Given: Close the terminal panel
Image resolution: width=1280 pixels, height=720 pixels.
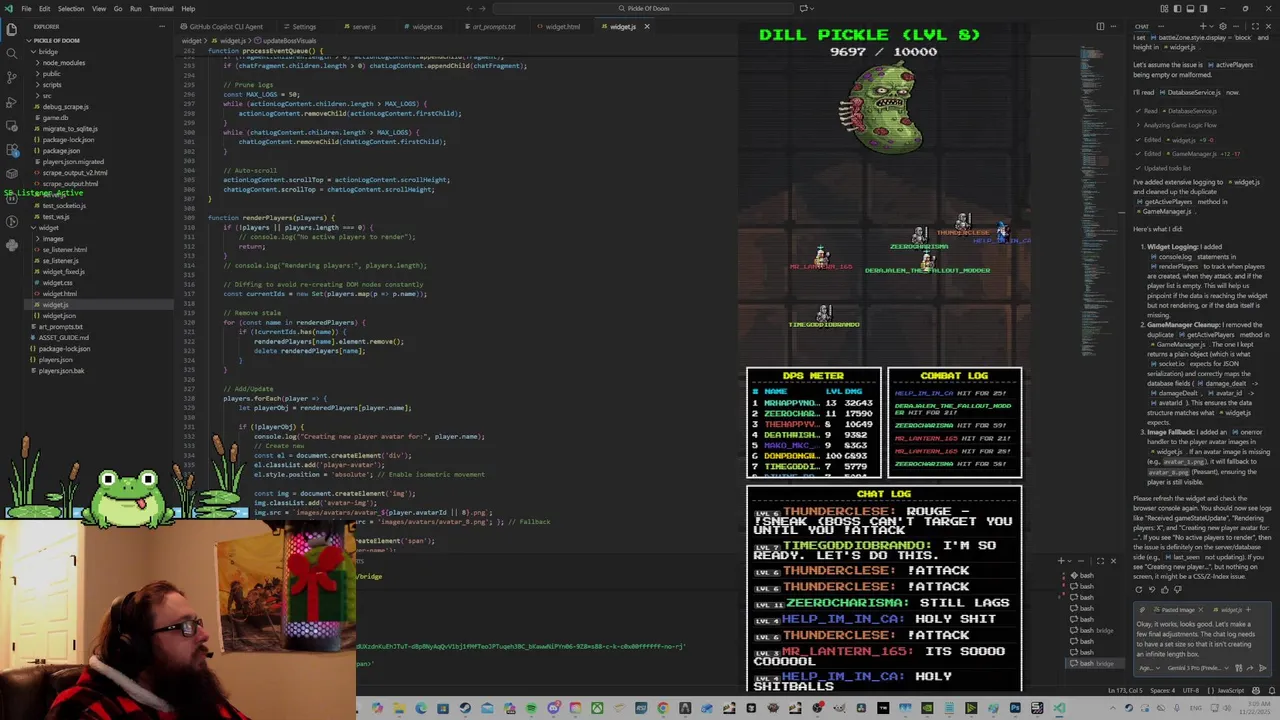Looking at the screenshot, I should (x=1113, y=561).
